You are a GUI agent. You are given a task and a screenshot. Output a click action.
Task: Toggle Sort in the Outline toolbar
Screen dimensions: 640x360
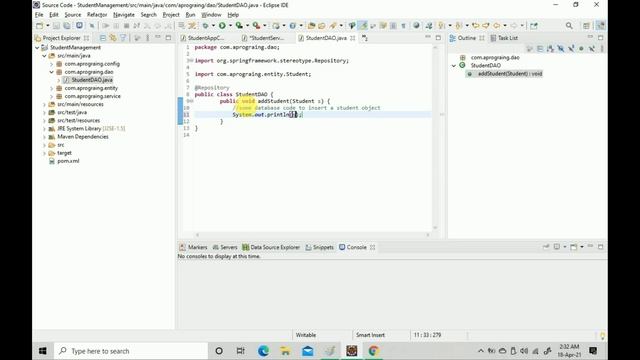[x=550, y=49]
